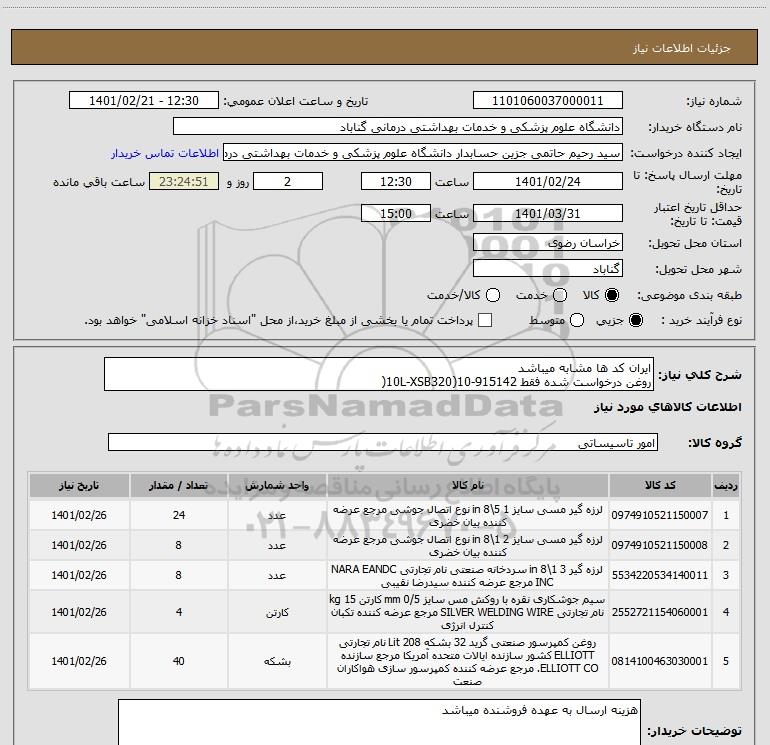This screenshot has height=745, width=770.
Task: Click the جزئیات اطلاعات نیاز page header
Action: (681, 48)
